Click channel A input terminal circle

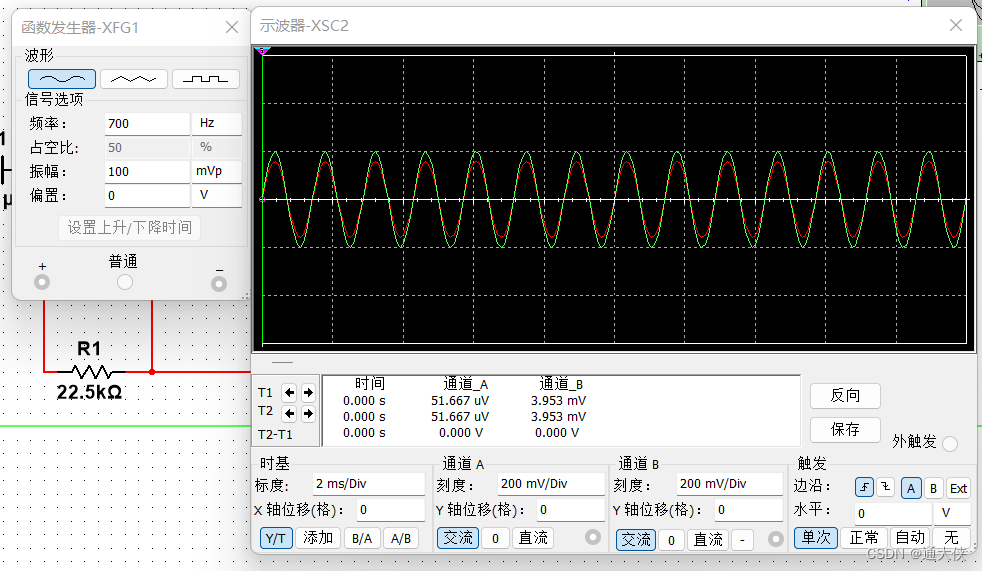(592, 537)
